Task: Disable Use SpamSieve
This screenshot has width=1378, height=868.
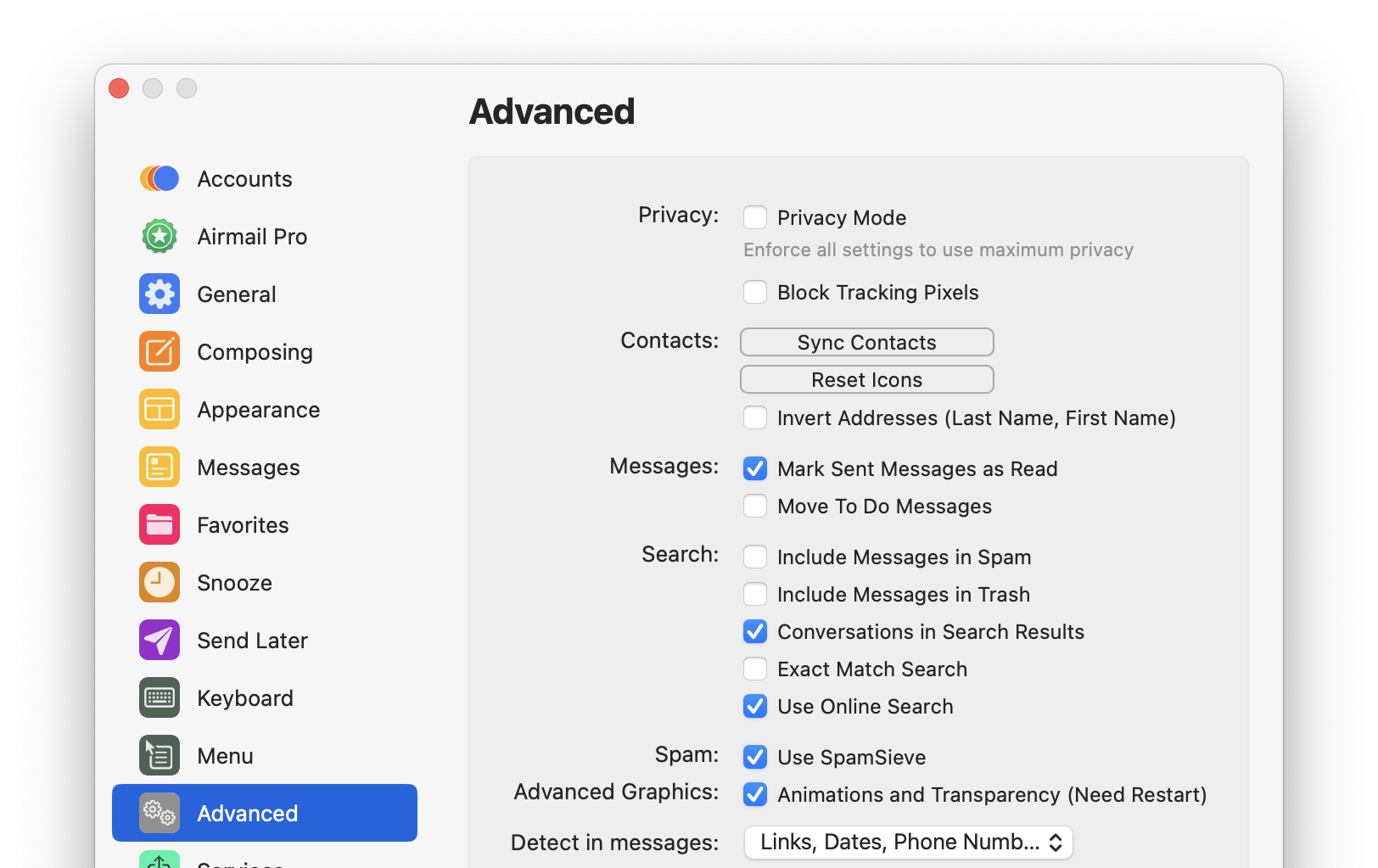Action: (755, 757)
